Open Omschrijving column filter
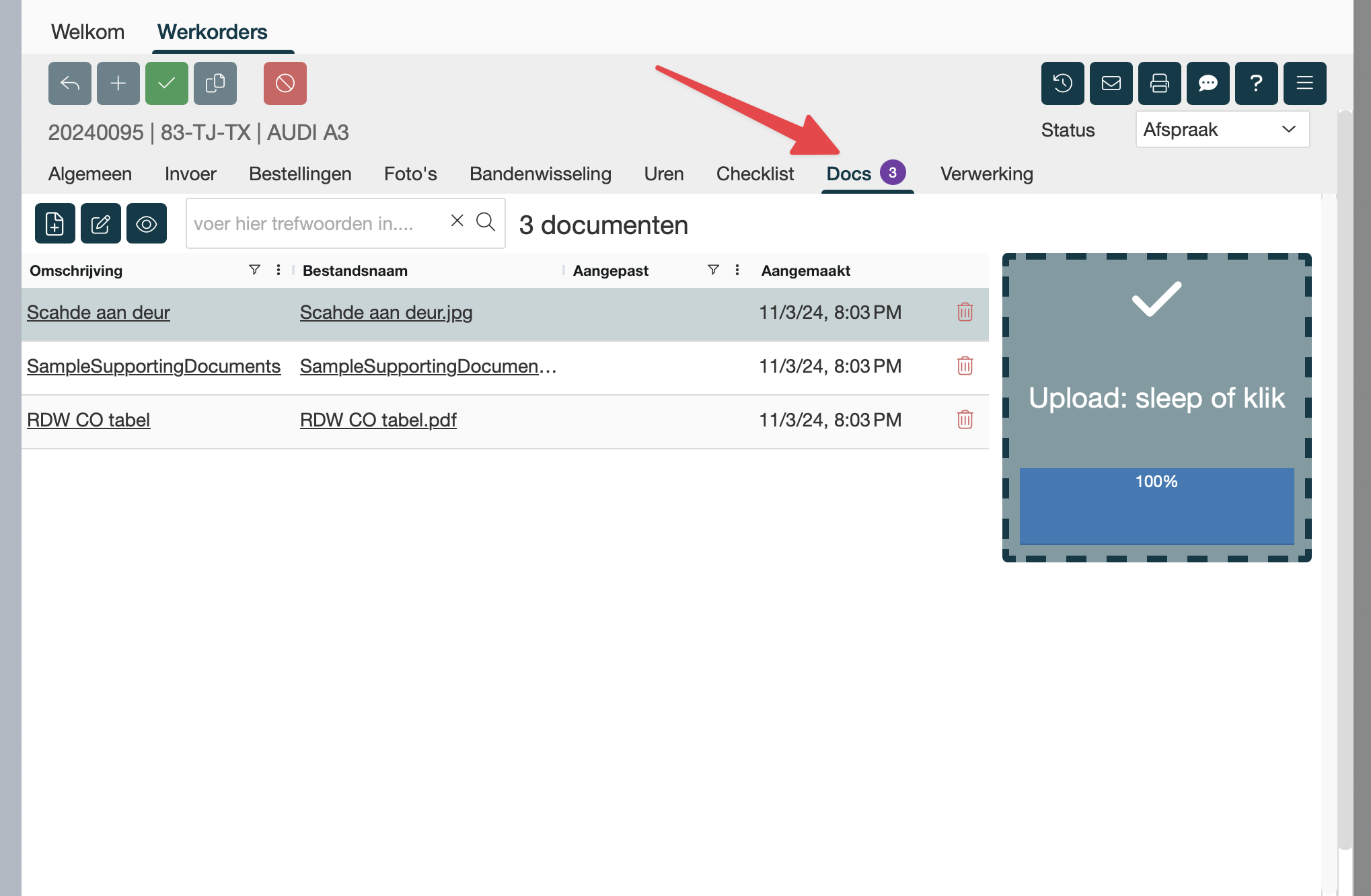The image size is (1371, 896). (x=254, y=270)
